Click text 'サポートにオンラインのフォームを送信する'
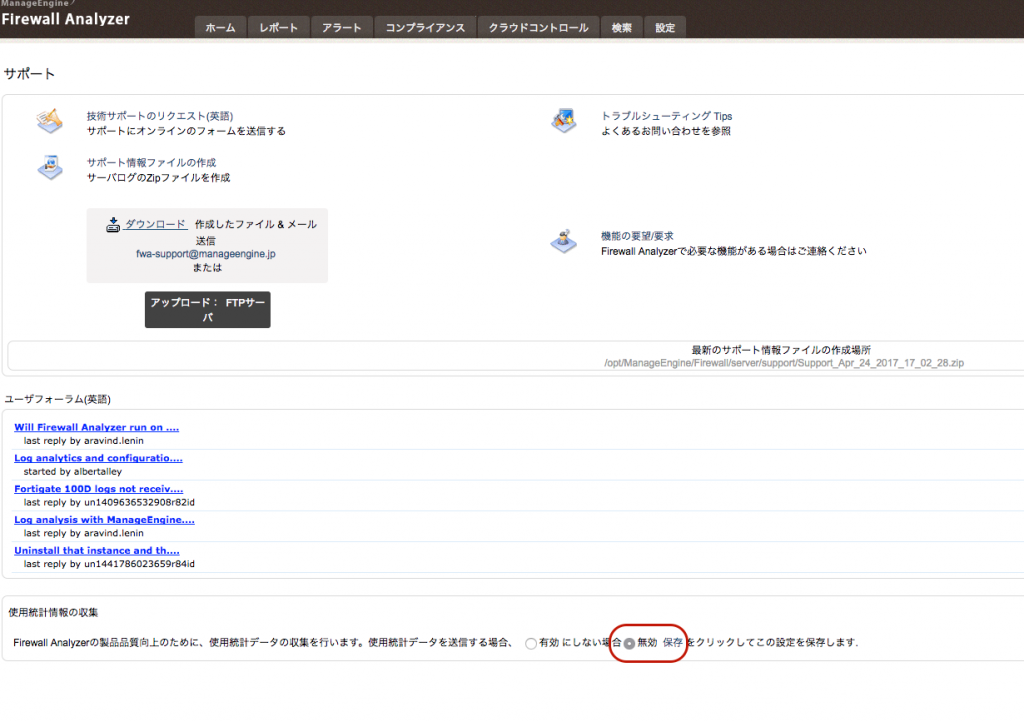 click(x=186, y=131)
